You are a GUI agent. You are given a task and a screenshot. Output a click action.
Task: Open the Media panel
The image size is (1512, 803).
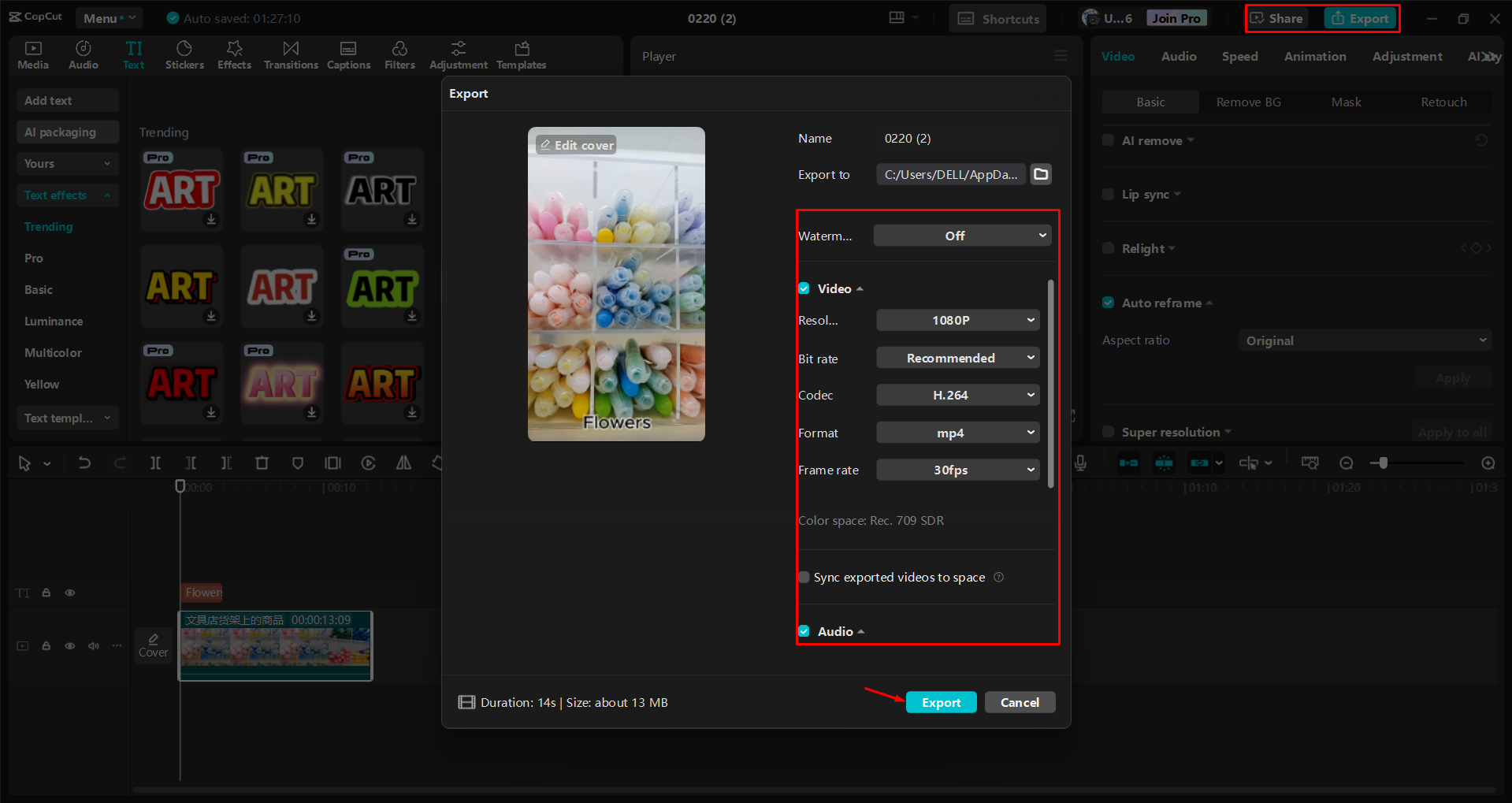click(32, 54)
